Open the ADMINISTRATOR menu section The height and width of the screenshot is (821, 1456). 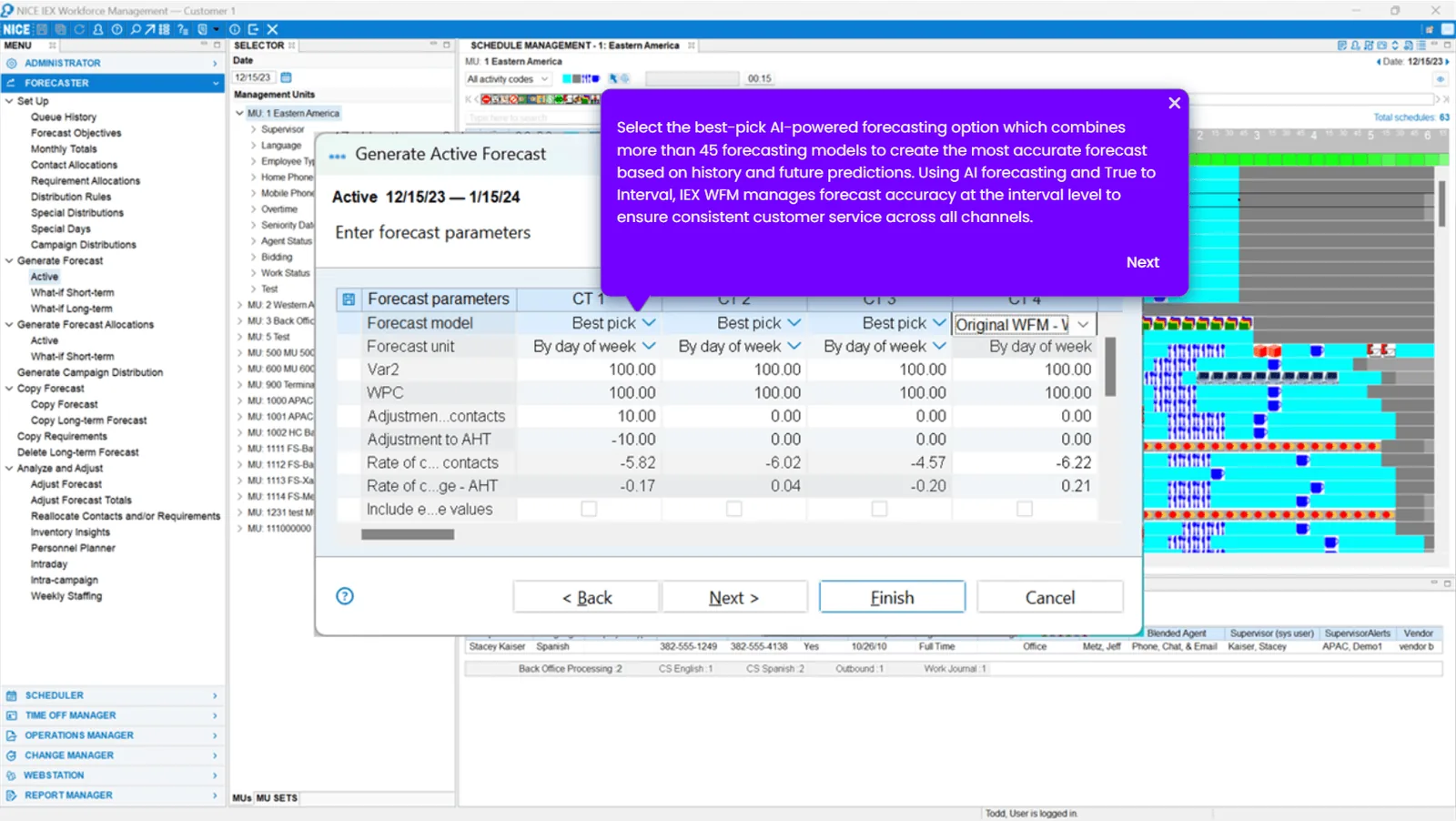[113, 63]
